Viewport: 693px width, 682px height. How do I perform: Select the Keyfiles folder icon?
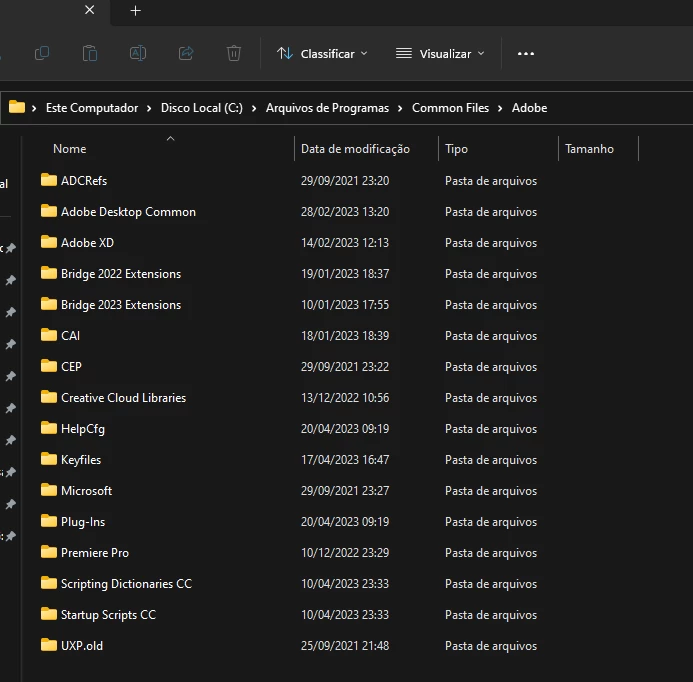point(49,459)
